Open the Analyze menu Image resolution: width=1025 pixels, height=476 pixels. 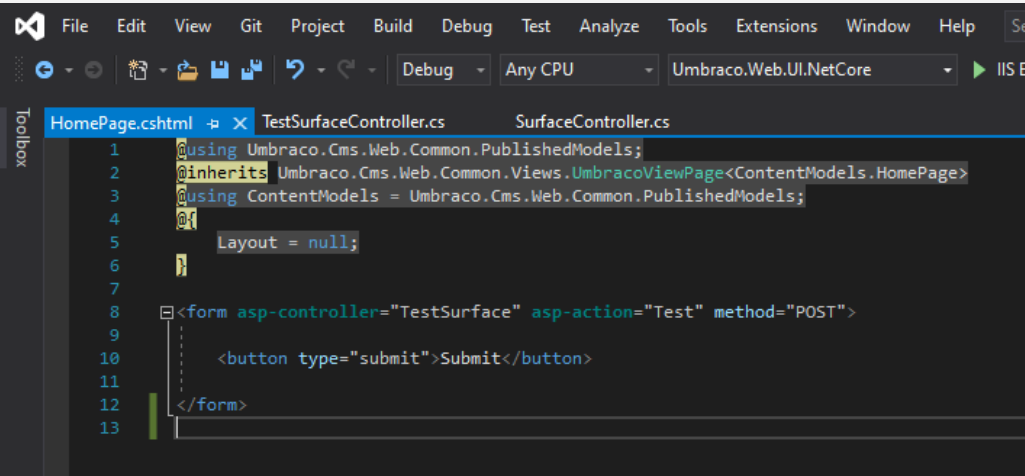[609, 27]
